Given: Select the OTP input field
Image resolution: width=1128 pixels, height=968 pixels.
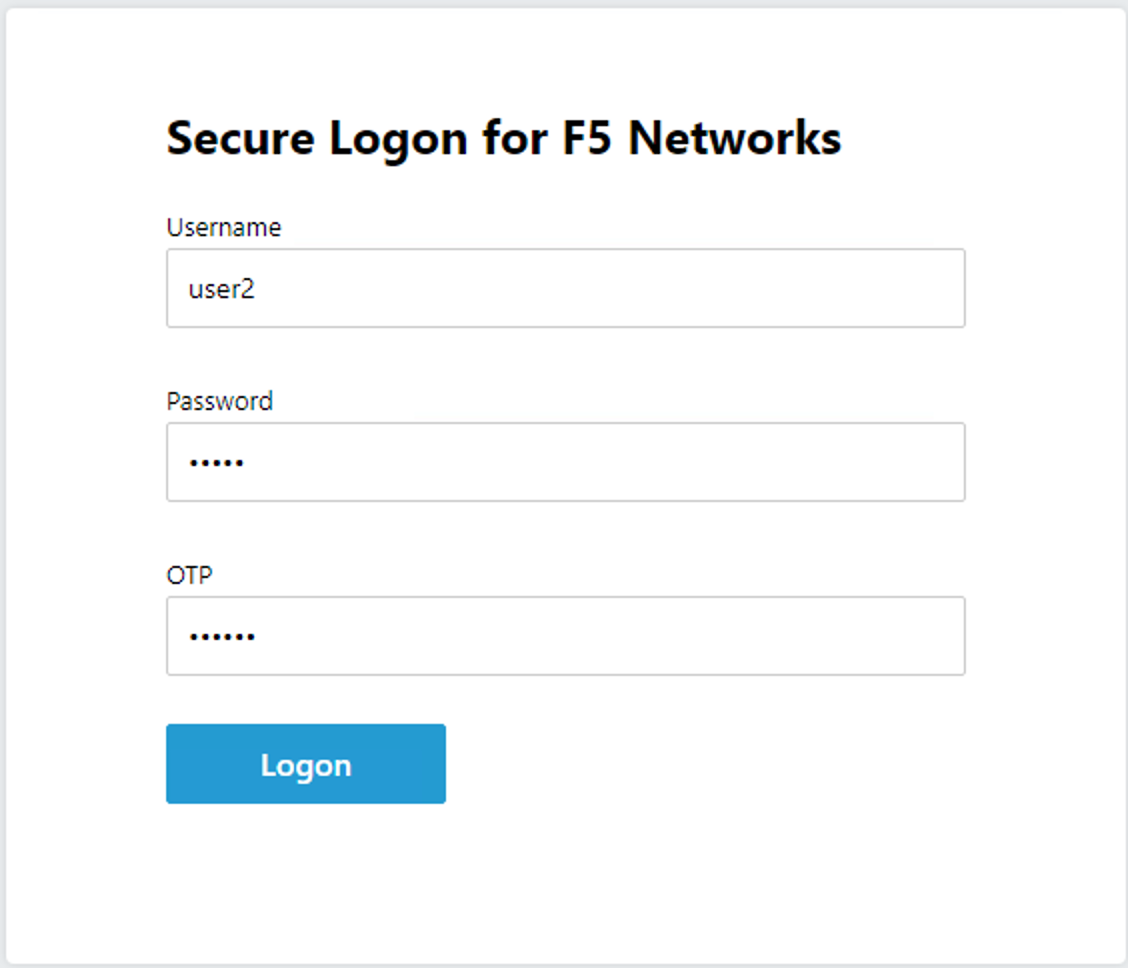Looking at the screenshot, I should click(x=565, y=636).
